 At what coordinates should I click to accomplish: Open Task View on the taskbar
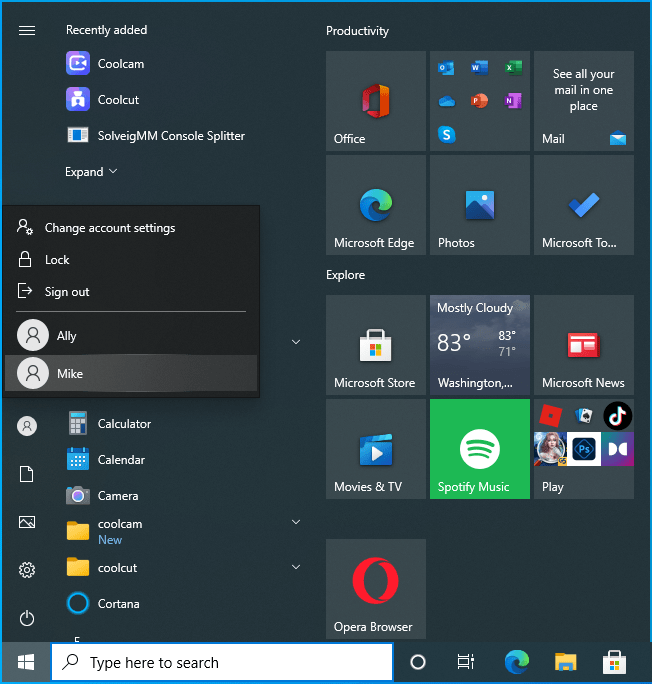[466, 662]
